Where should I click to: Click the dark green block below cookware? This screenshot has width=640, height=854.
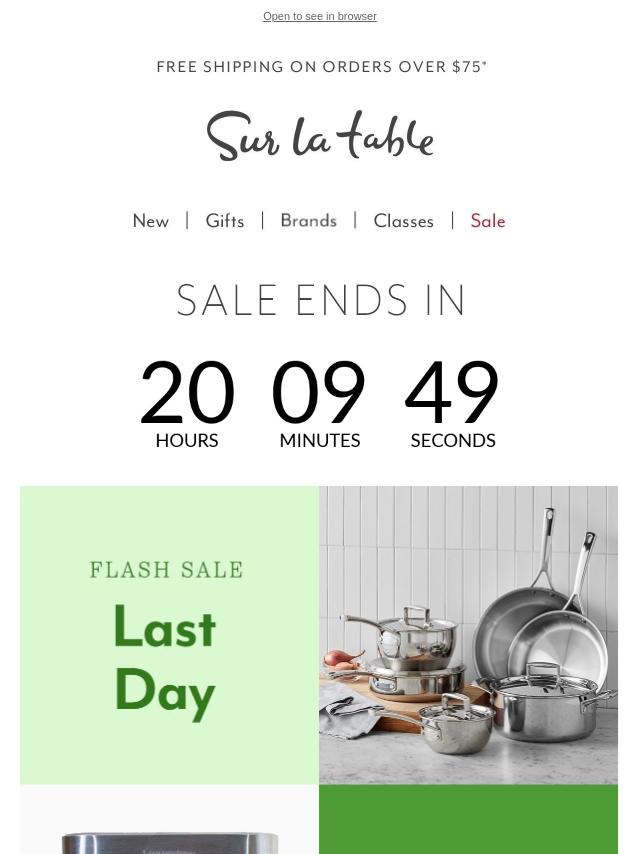[x=468, y=819]
